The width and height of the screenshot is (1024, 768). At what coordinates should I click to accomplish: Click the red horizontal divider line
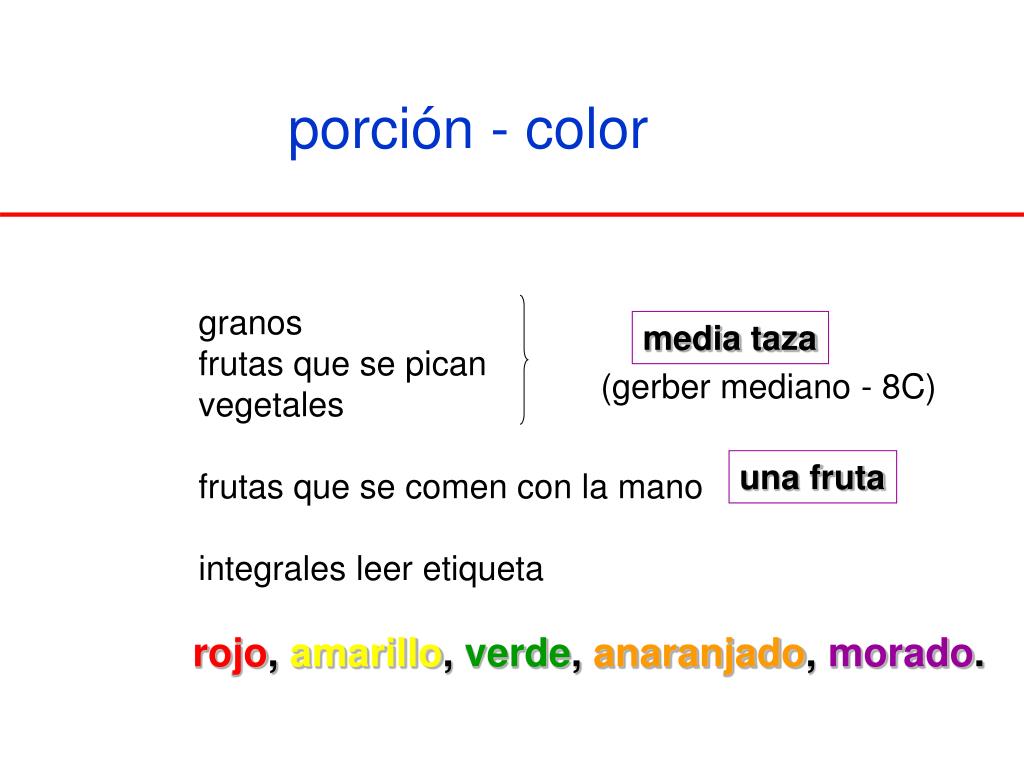click(x=512, y=214)
